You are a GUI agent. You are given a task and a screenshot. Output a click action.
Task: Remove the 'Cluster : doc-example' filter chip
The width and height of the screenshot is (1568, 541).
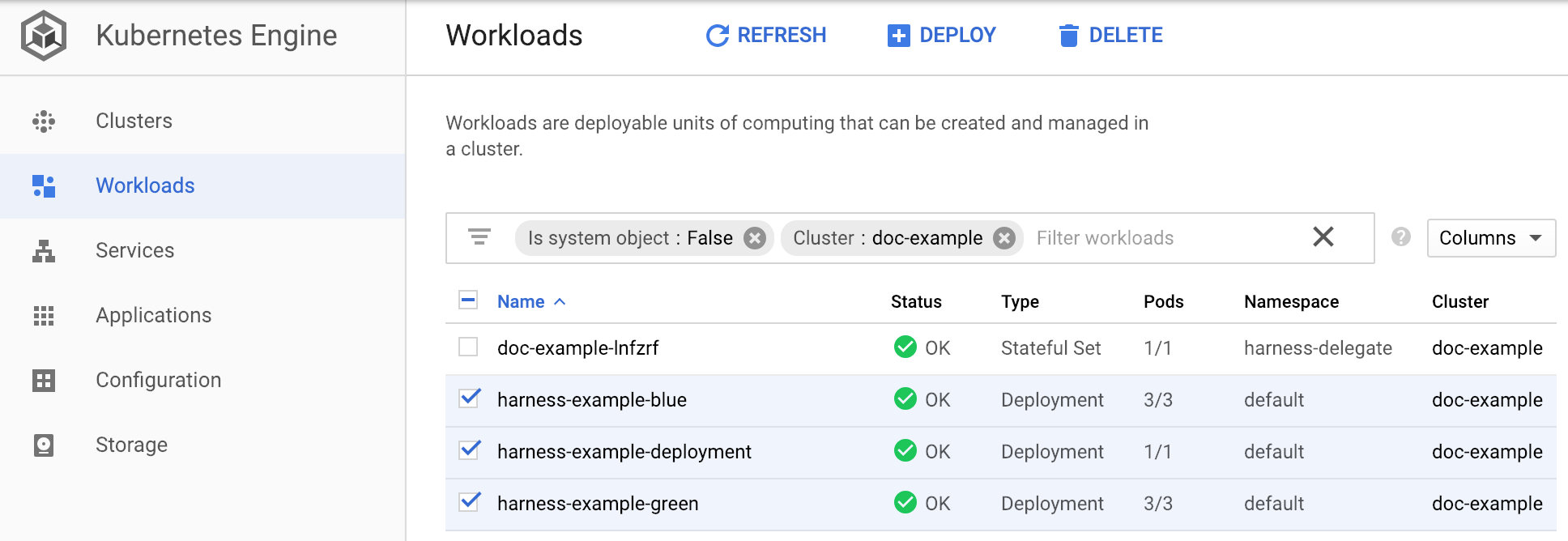coord(1004,238)
